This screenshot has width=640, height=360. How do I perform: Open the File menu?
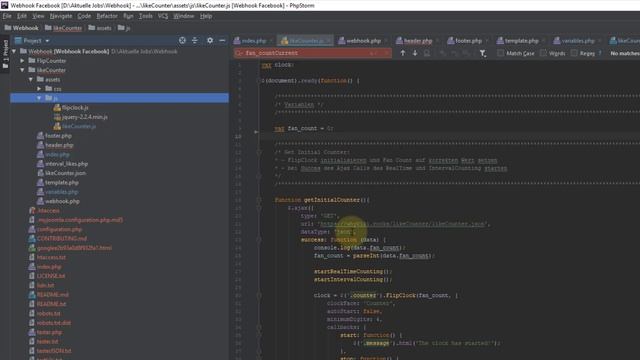click(x=7, y=16)
